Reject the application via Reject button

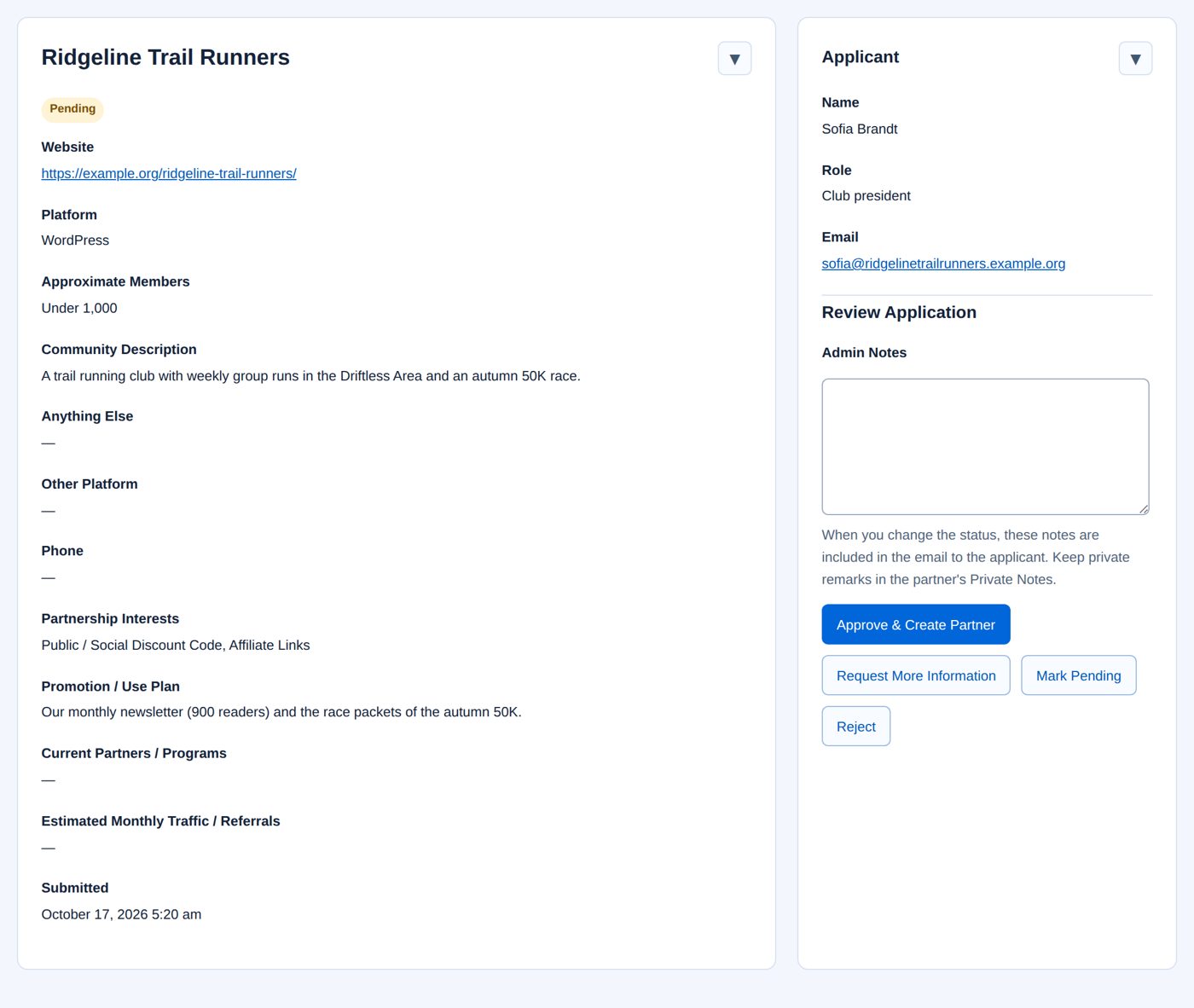click(856, 727)
